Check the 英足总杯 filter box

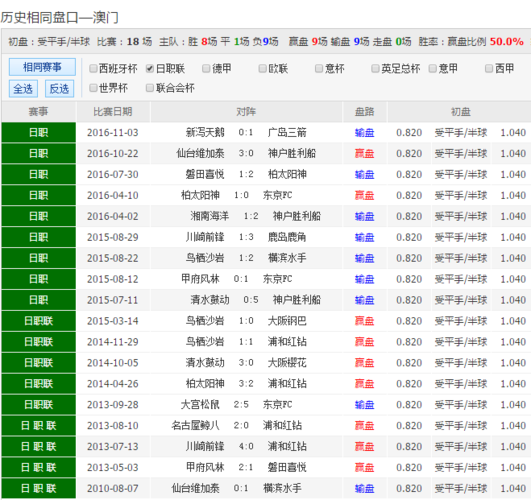[x=375, y=69]
